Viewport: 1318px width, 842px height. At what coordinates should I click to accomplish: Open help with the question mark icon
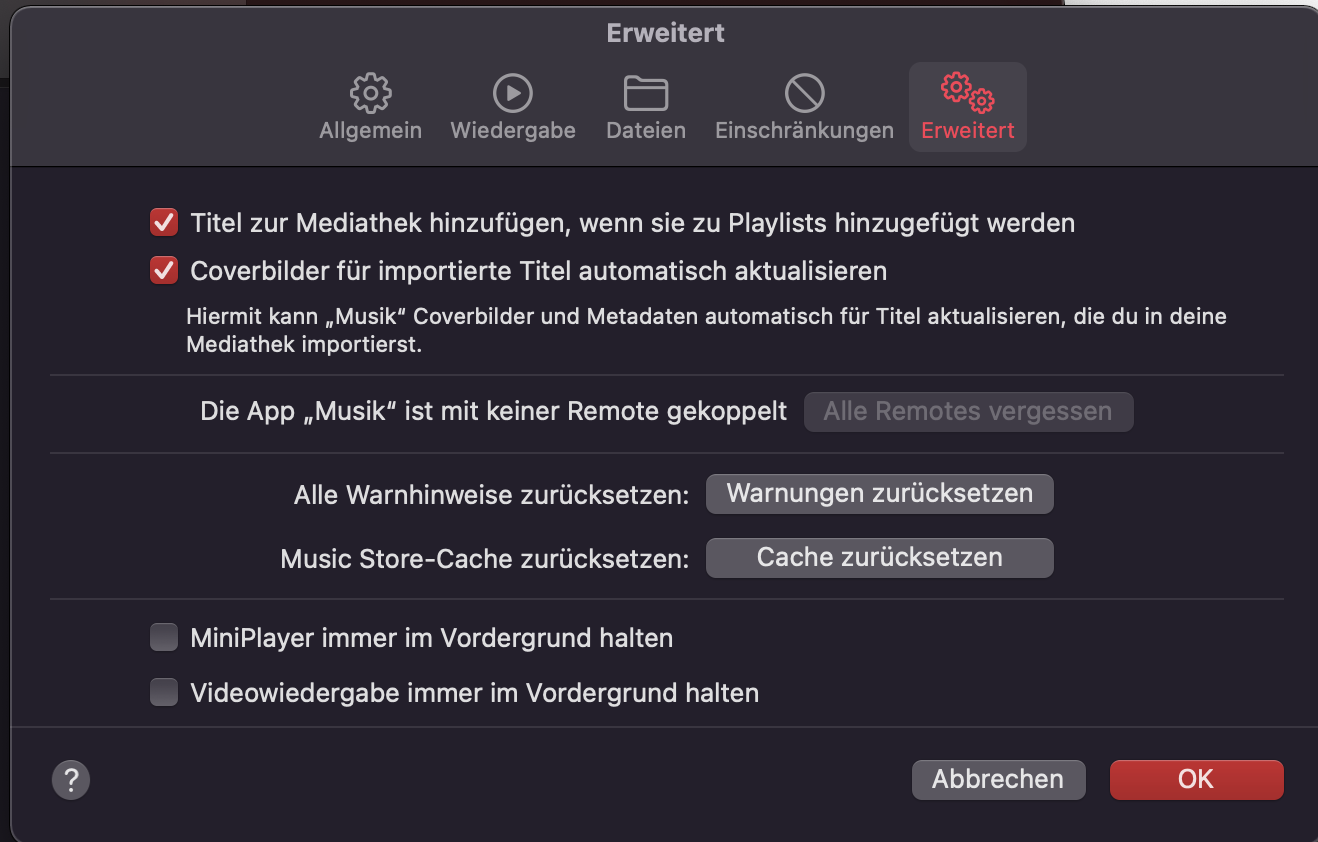click(71, 780)
